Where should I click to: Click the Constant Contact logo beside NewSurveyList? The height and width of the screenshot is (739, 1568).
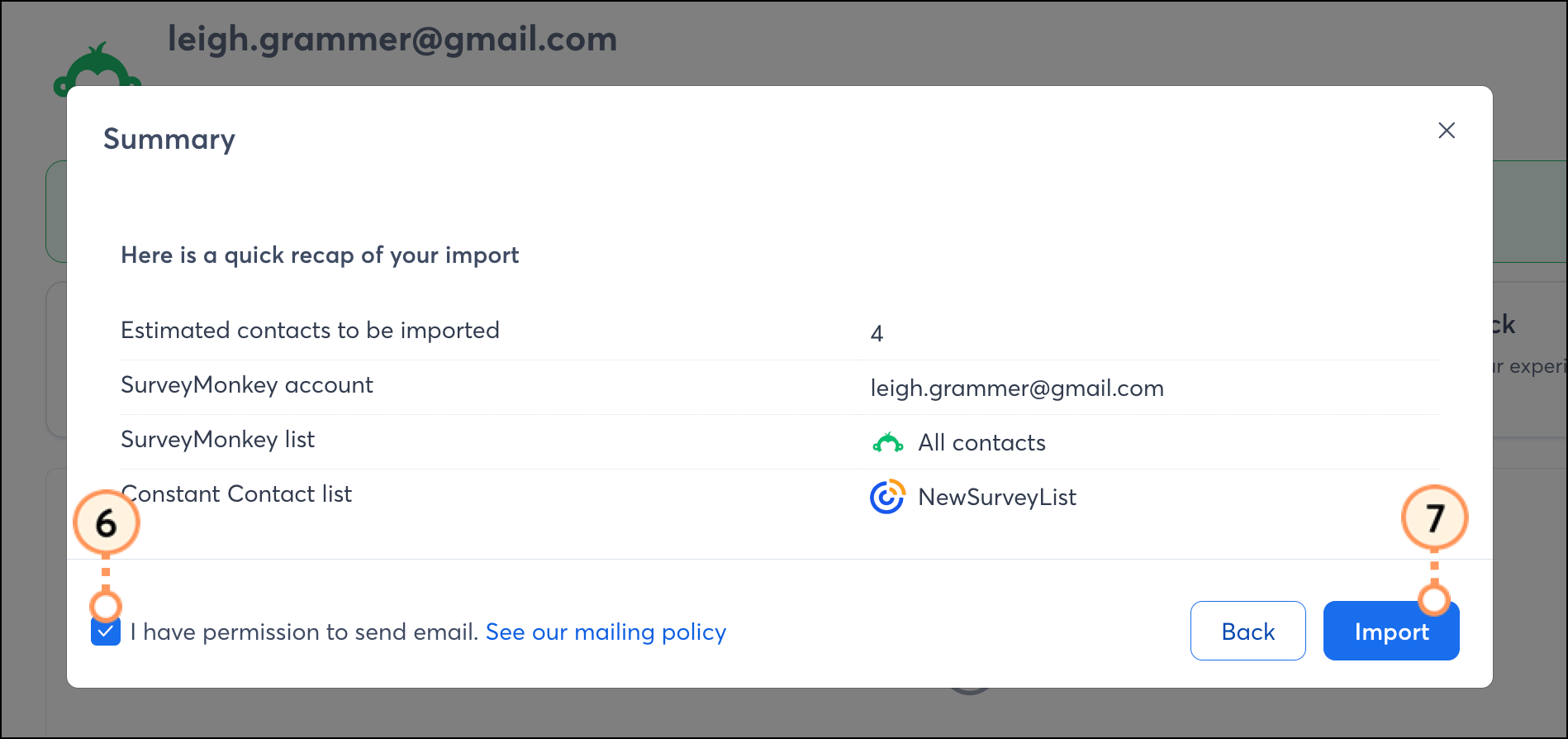click(x=887, y=497)
